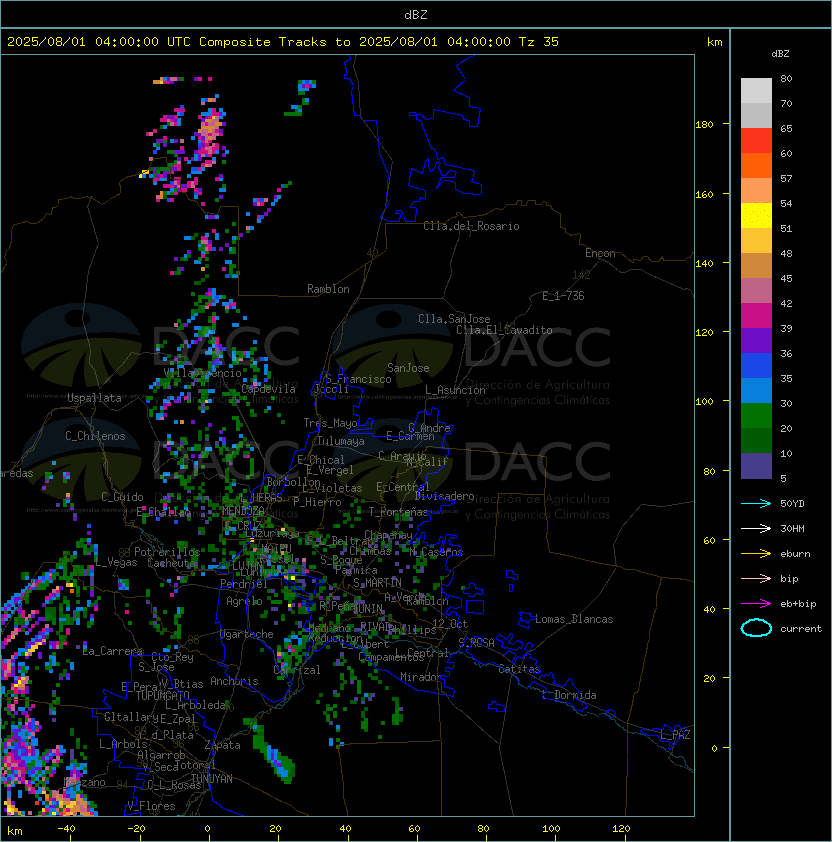The height and width of the screenshot is (842, 832).
Task: Click the 'Agrelo' map label
Action: click(244, 601)
